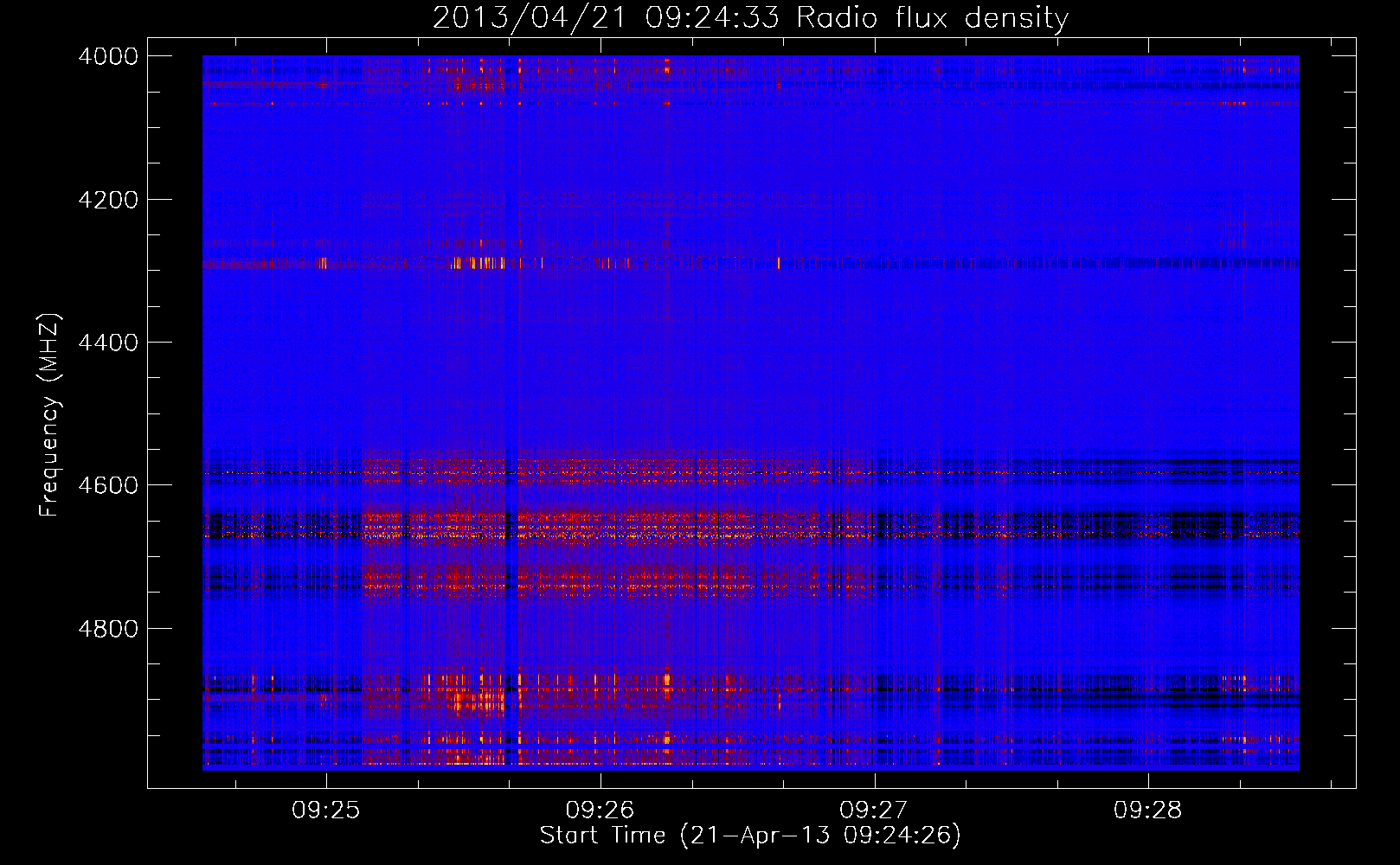Viewport: 1400px width, 865px height.
Task: Click the 4800 frequency tick label
Action: pos(108,629)
